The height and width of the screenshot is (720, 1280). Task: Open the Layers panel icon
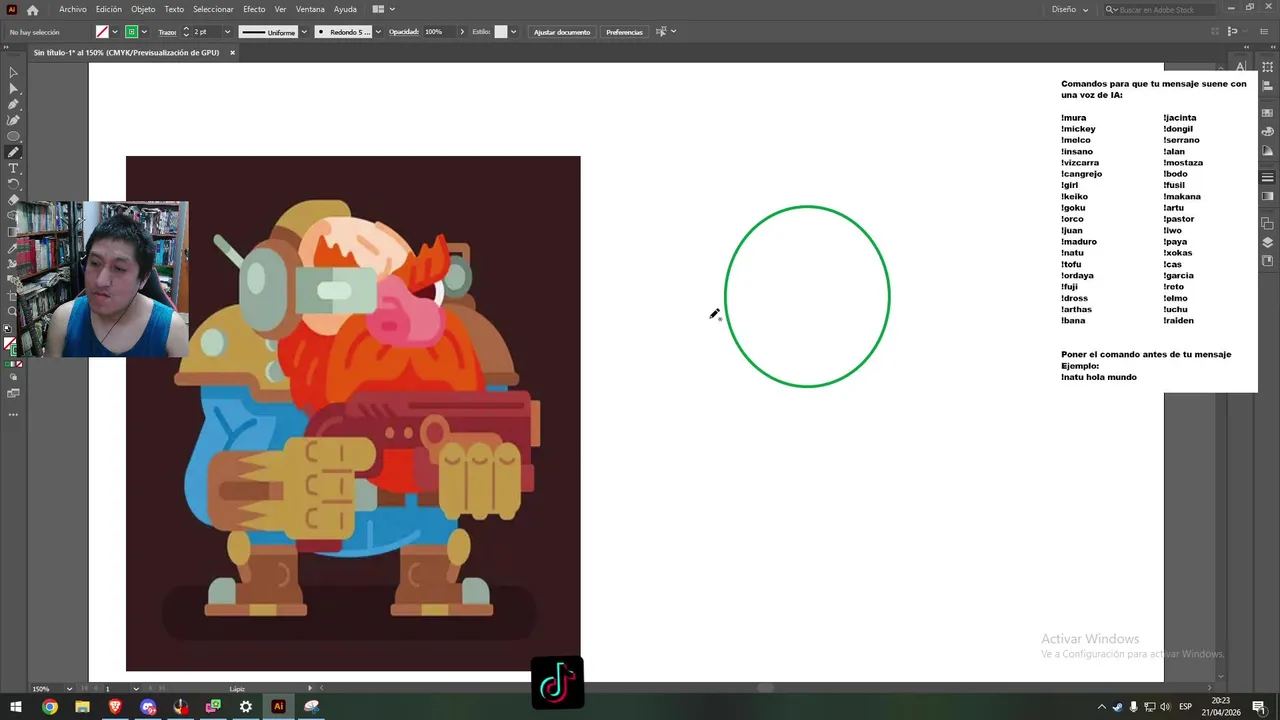coord(1267,242)
